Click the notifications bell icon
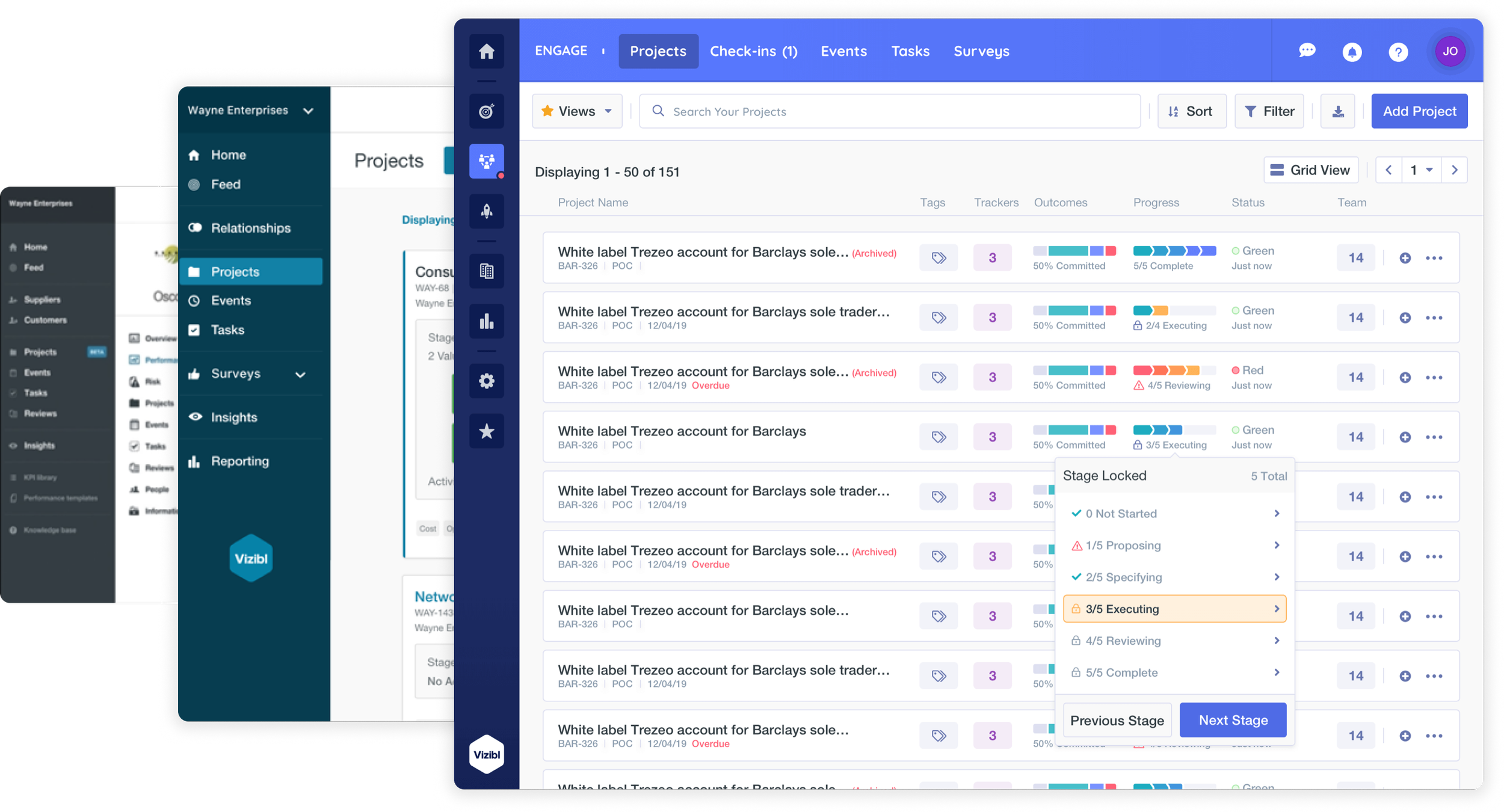The height and width of the screenshot is (812, 1504). coord(1352,52)
